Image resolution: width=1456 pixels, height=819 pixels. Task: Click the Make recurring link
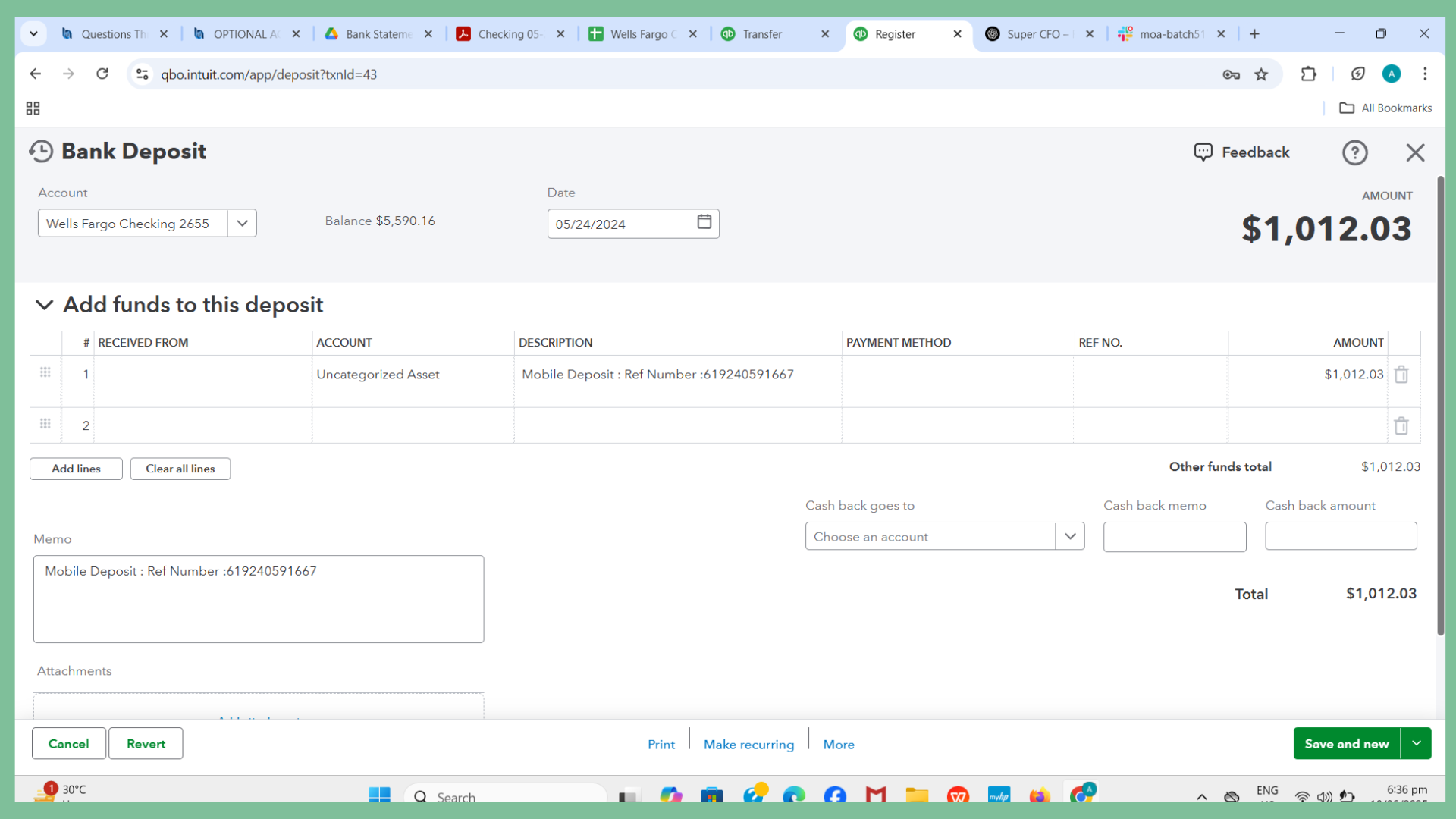tap(748, 745)
